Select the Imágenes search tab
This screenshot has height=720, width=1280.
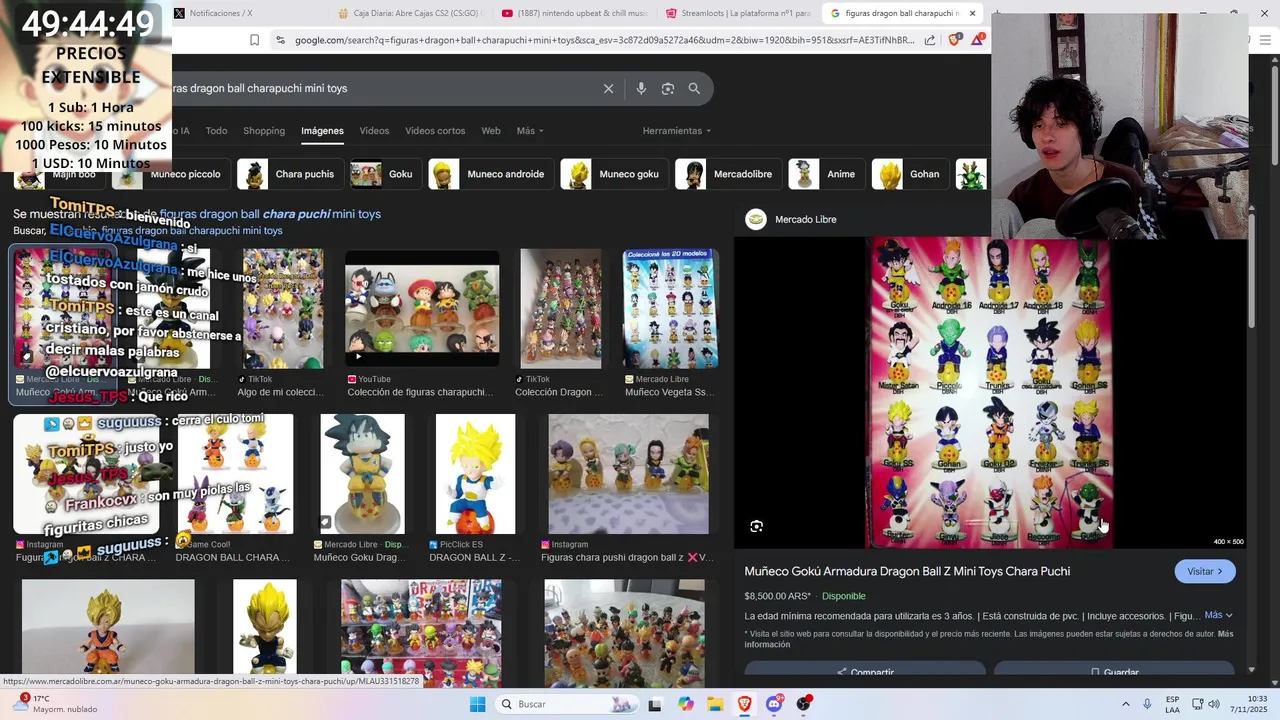pyautogui.click(x=322, y=131)
